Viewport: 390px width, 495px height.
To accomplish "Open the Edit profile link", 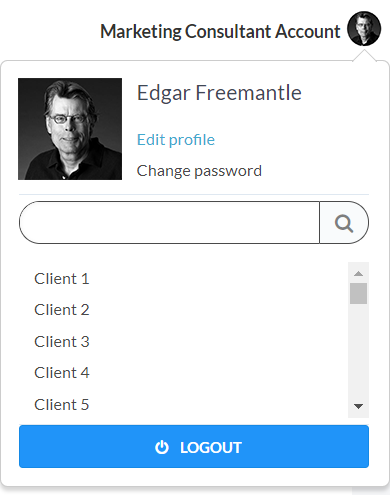I will point(176,140).
